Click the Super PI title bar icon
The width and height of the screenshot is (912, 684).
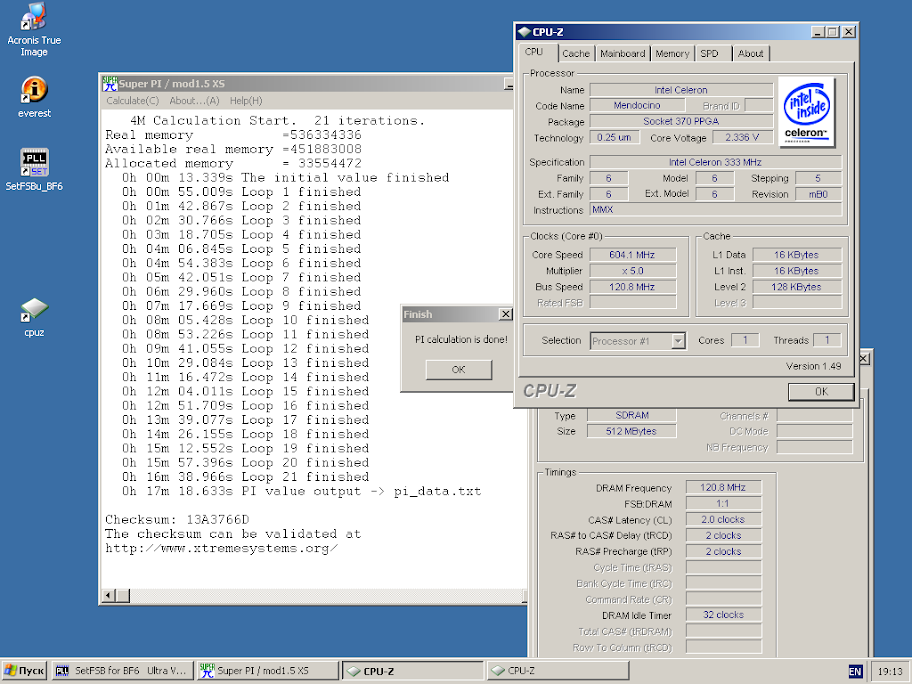click(110, 84)
